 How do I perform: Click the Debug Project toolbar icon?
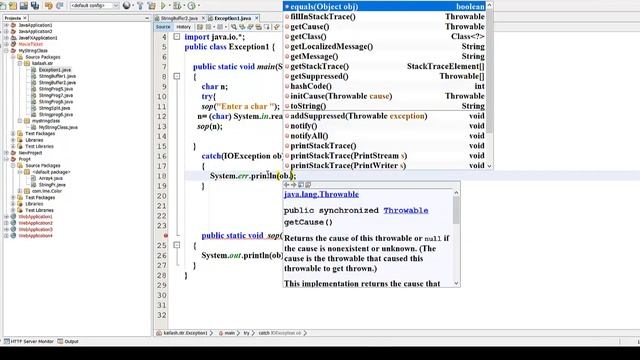177,5
